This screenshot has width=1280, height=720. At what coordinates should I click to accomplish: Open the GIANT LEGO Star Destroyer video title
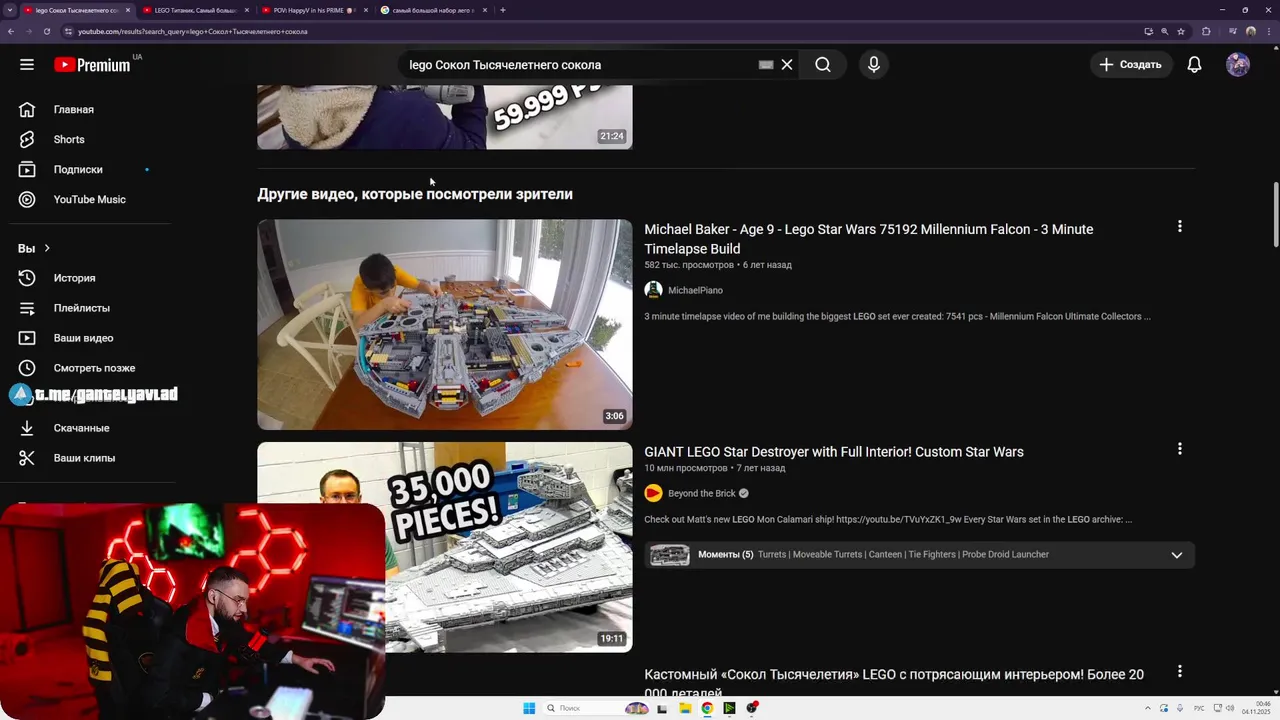(x=834, y=452)
